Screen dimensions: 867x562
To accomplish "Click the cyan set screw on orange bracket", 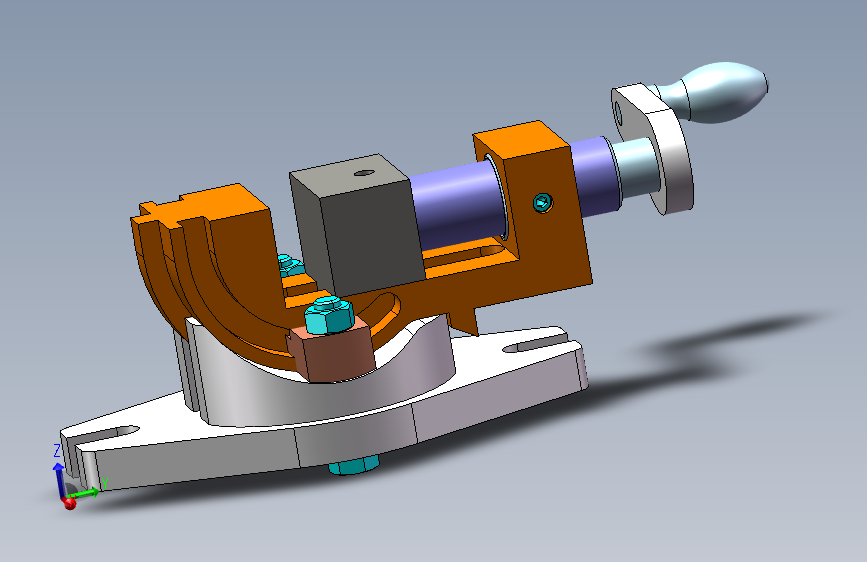I will pos(543,202).
